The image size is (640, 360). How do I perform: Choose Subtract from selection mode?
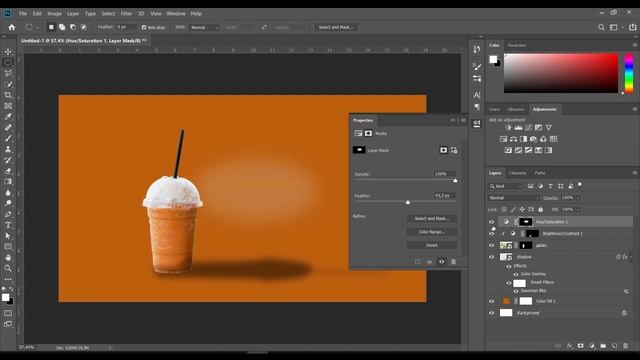coord(73,27)
